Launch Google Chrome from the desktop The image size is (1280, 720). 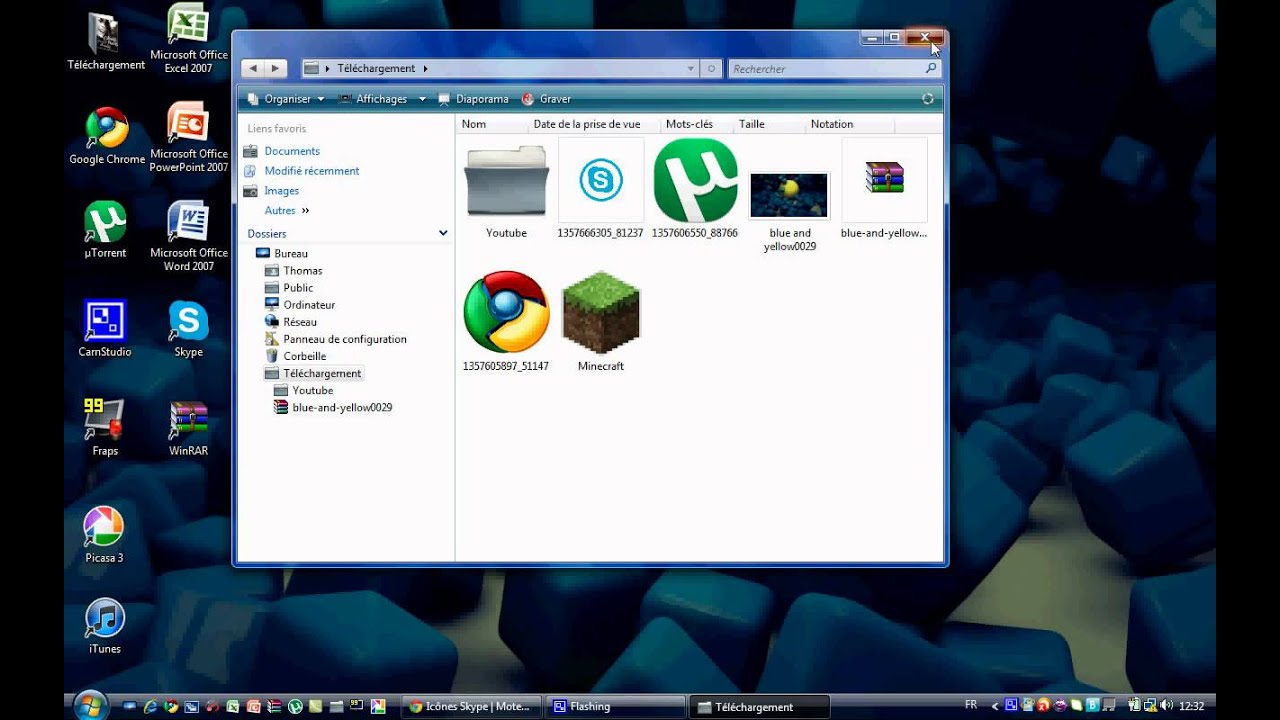tap(106, 136)
